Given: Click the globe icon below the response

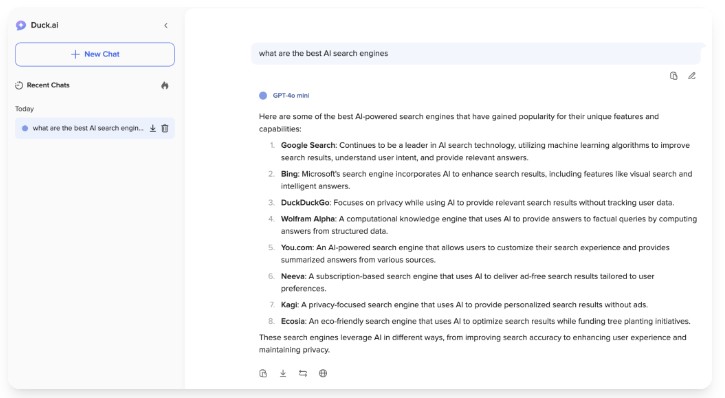Looking at the screenshot, I should tap(323, 373).
